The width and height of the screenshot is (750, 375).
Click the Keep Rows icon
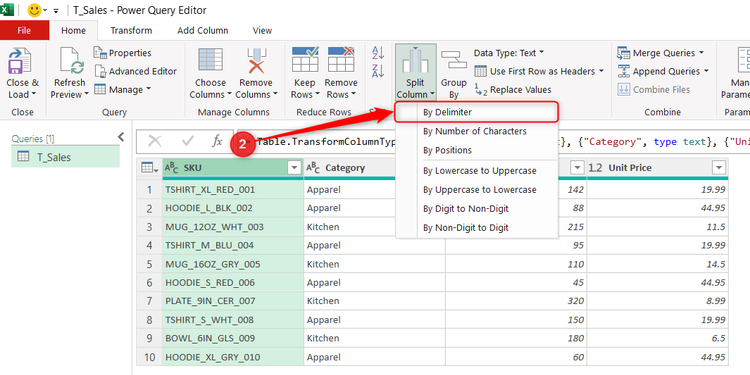305,59
